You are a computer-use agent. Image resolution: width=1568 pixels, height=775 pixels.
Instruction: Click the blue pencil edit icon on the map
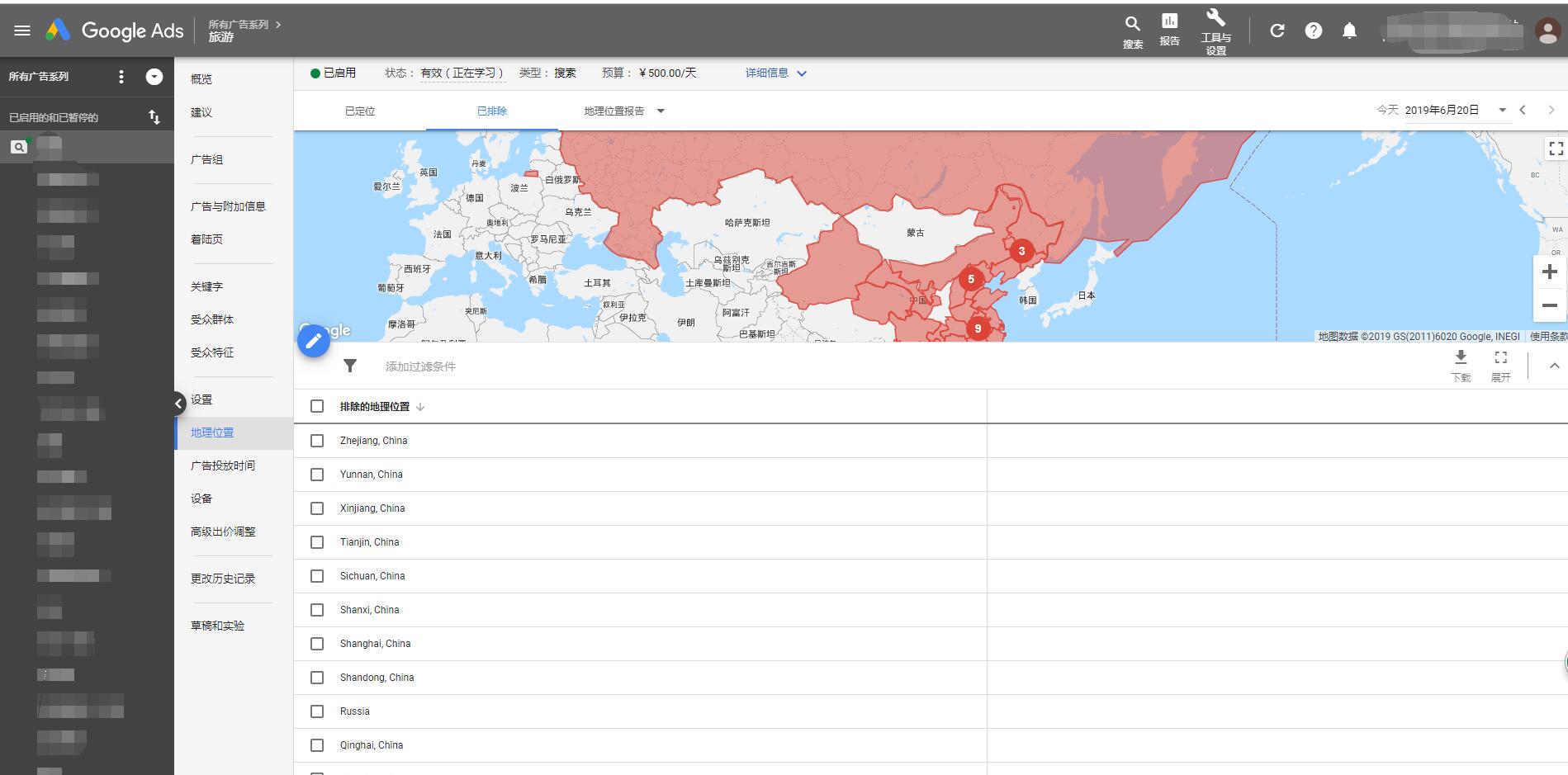(x=313, y=340)
